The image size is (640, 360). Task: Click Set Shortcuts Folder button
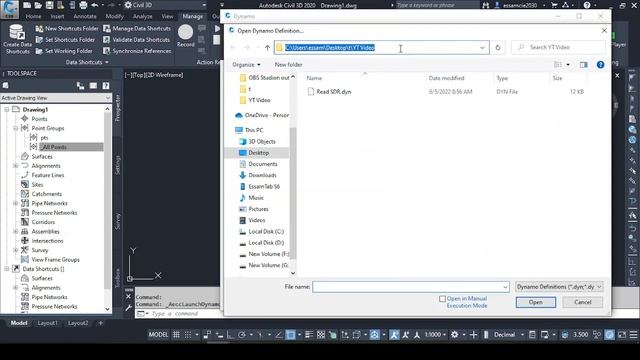(x=65, y=40)
